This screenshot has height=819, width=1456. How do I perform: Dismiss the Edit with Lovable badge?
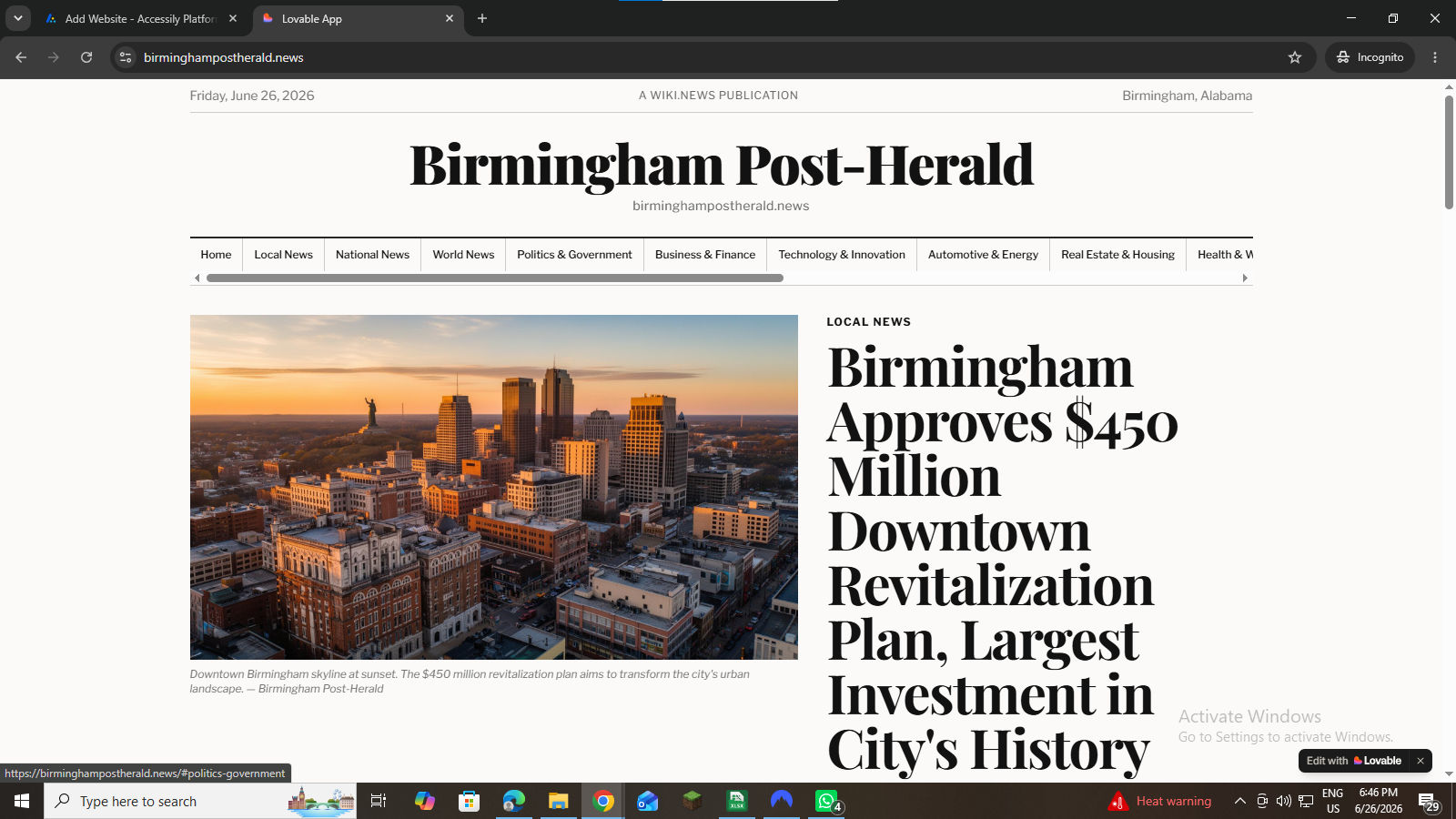click(x=1421, y=761)
